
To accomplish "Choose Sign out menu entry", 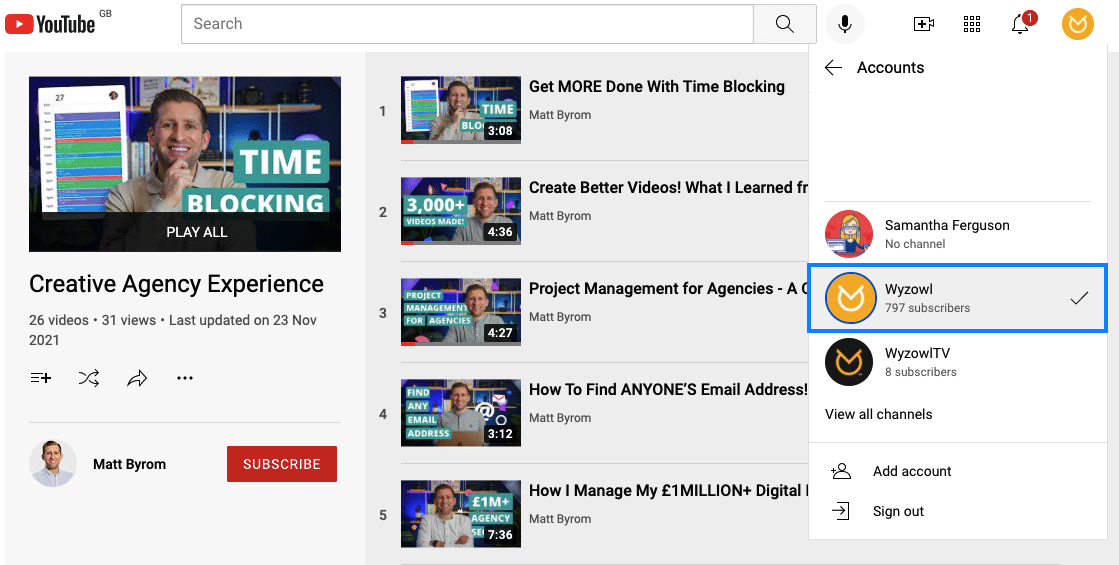I will 957,511.
